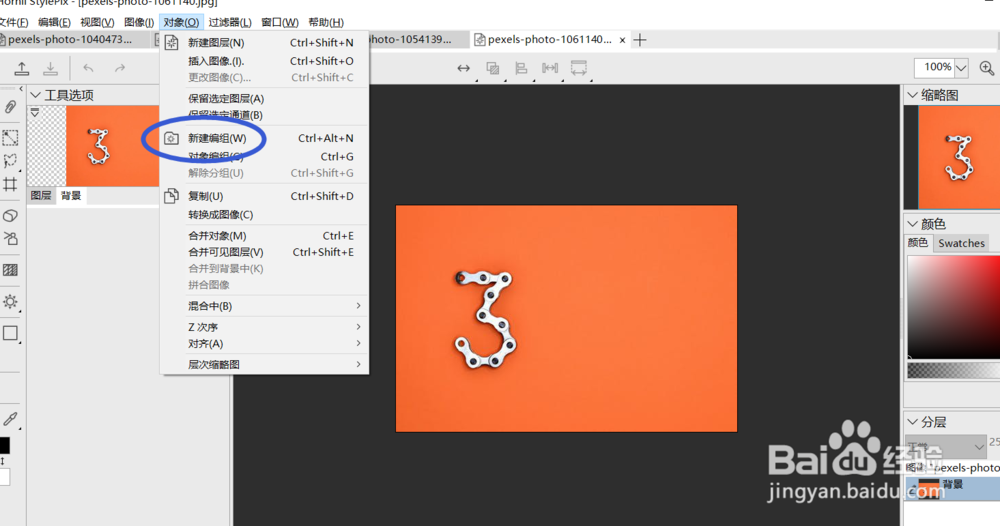Screen dimensions: 1000x526
Task: Expand the 对齐(A) submenu
Action: tap(264, 344)
